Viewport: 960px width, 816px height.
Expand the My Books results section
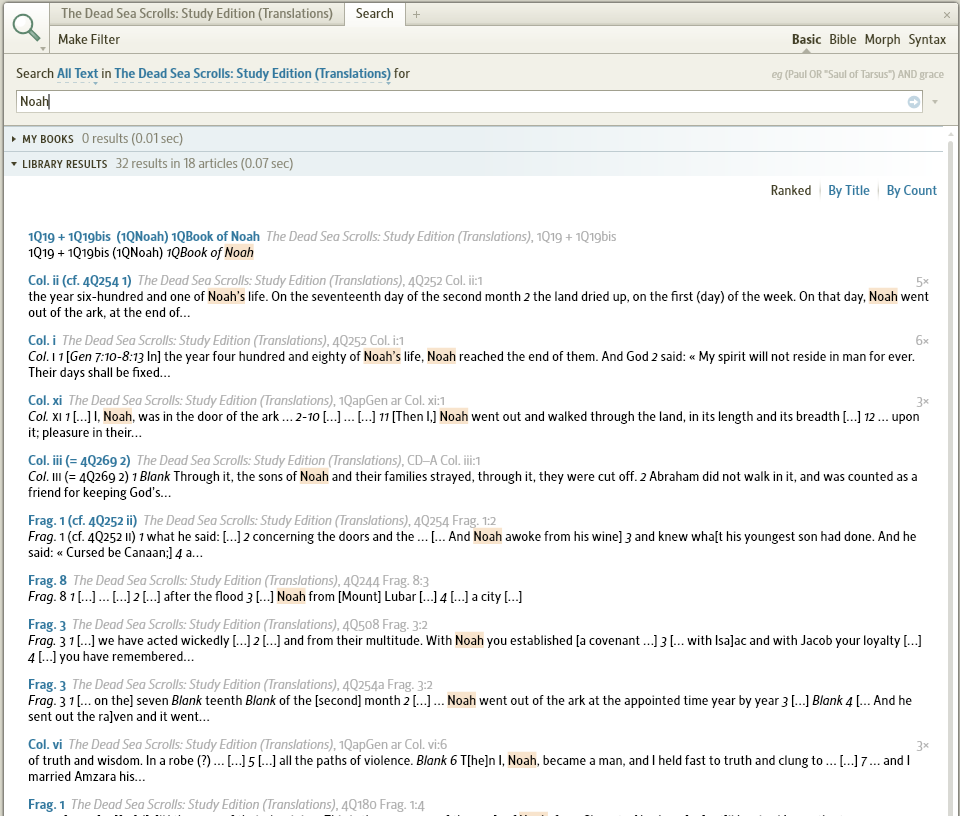click(x=14, y=139)
